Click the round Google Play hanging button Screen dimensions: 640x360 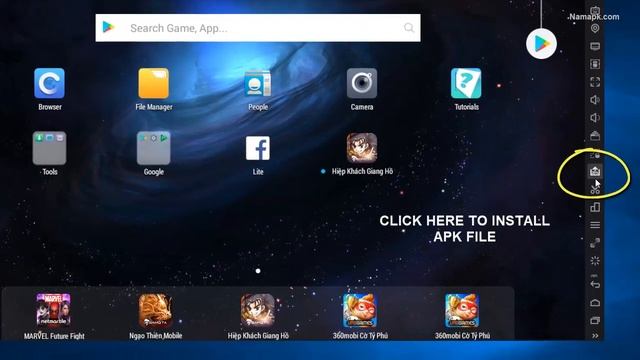click(x=541, y=44)
